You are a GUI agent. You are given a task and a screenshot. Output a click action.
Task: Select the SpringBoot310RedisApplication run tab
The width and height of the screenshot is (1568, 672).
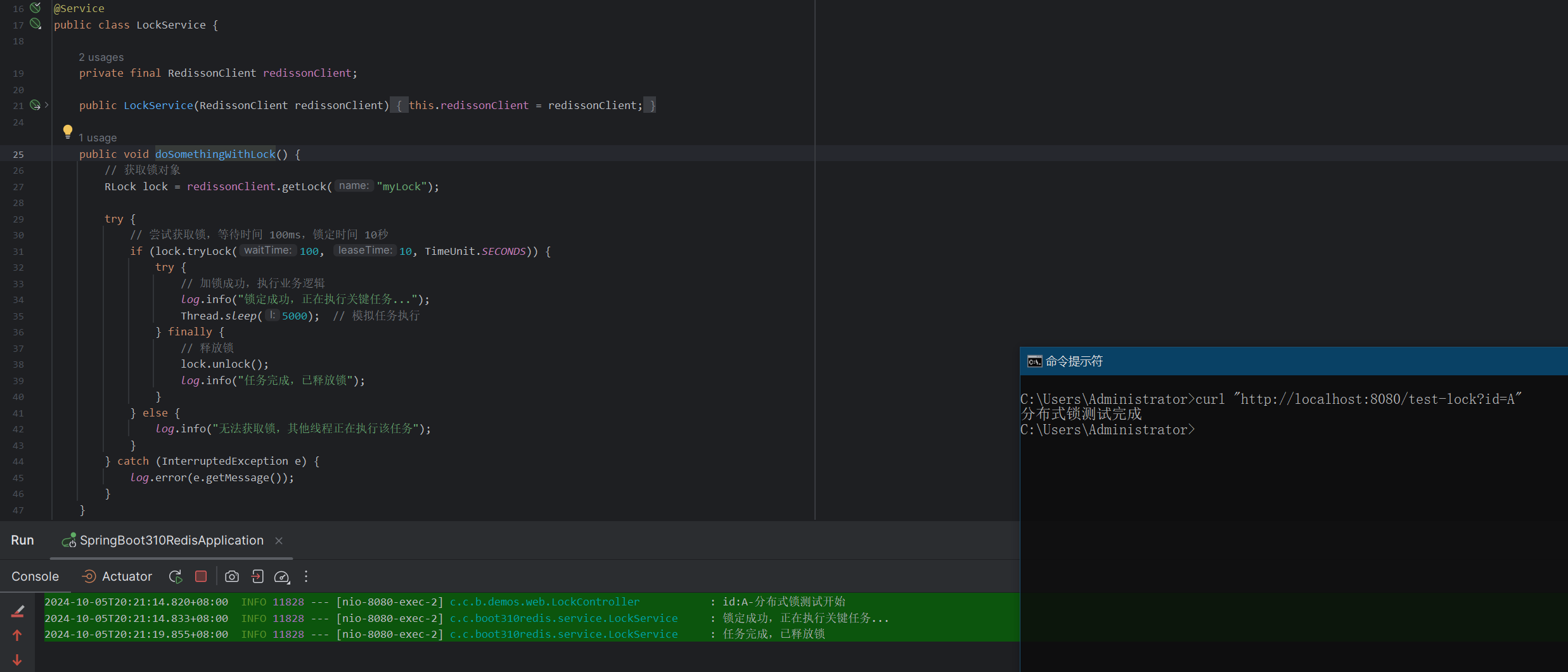coord(171,540)
